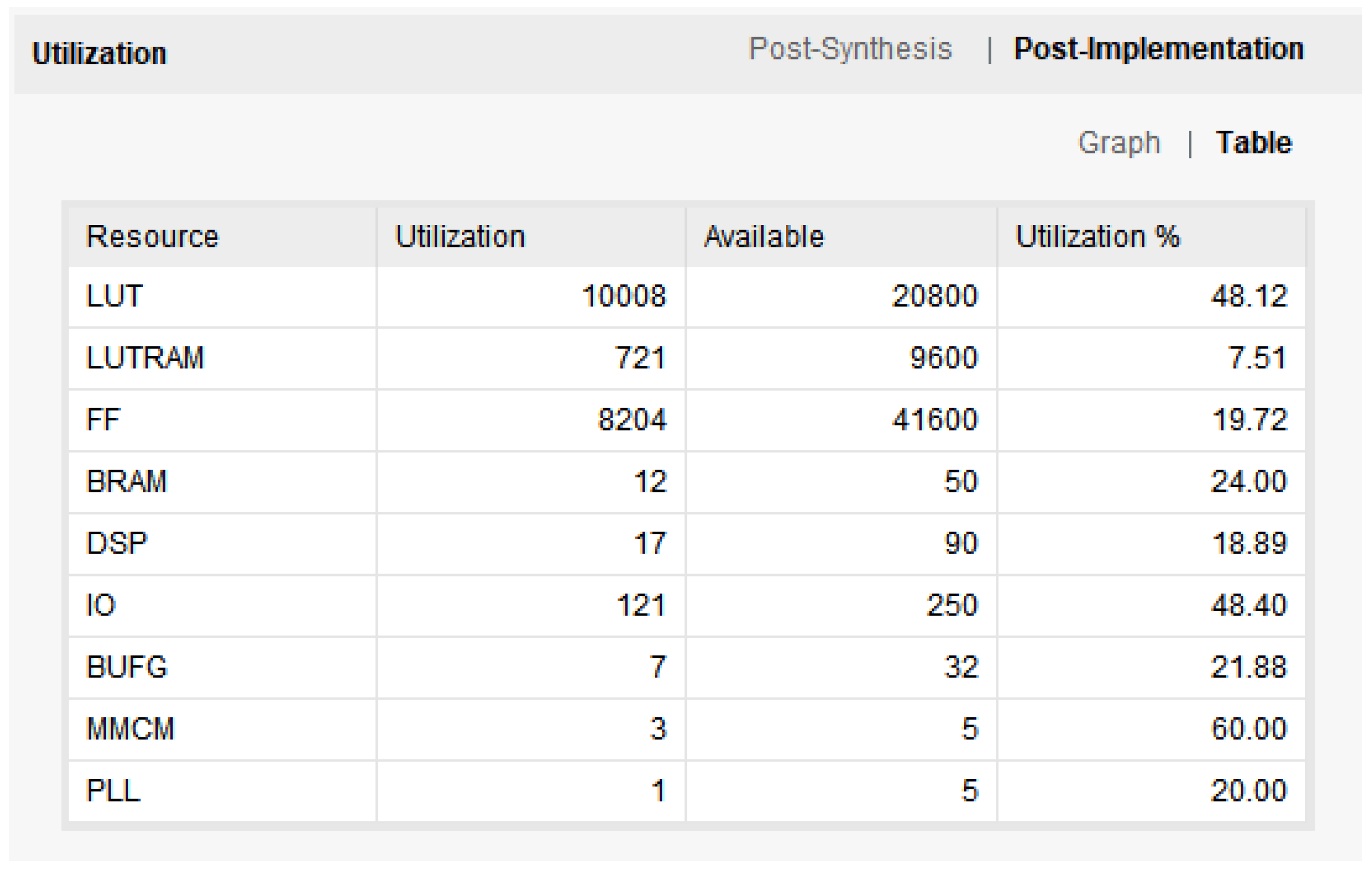
Task: Click the FF resource cell
Action: (x=103, y=420)
